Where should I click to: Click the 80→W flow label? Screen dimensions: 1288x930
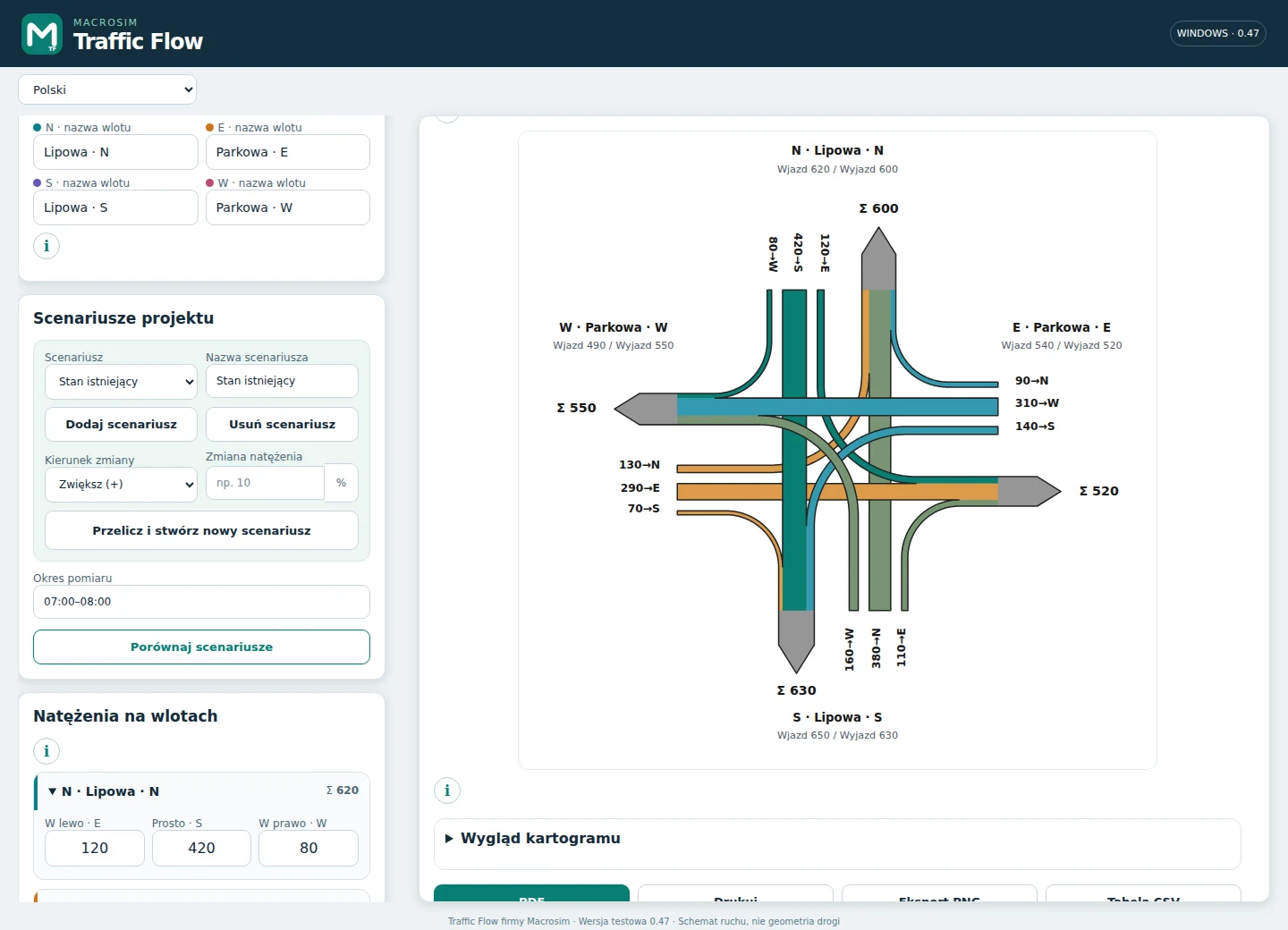[x=774, y=254]
